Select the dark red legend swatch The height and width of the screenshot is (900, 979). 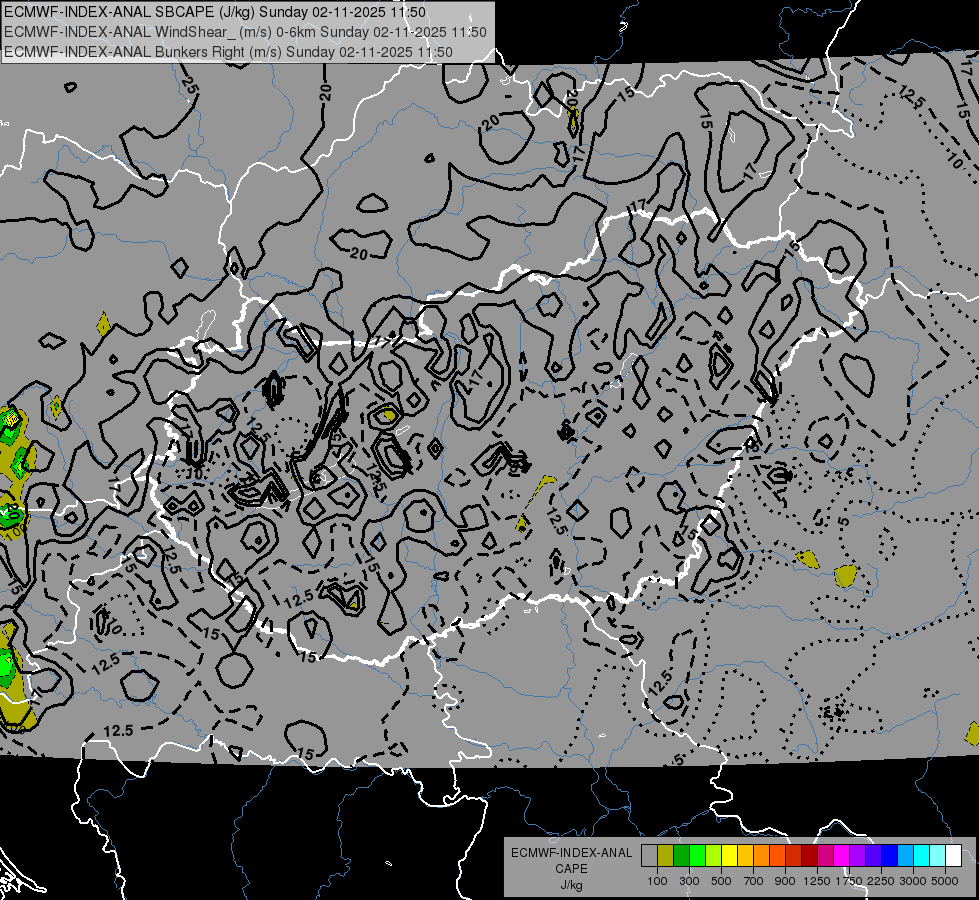click(x=809, y=856)
